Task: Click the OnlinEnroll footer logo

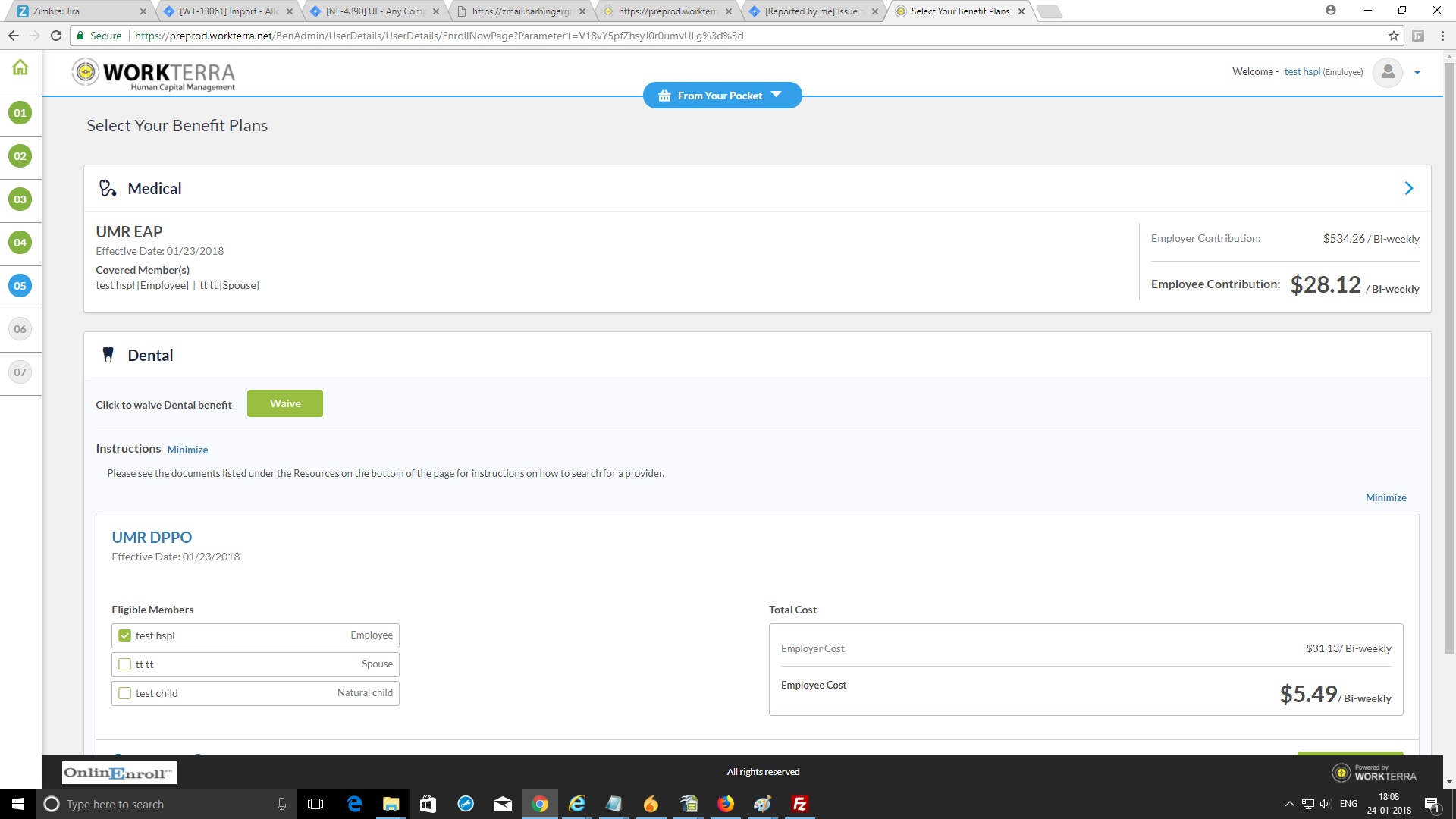Action: point(119,773)
